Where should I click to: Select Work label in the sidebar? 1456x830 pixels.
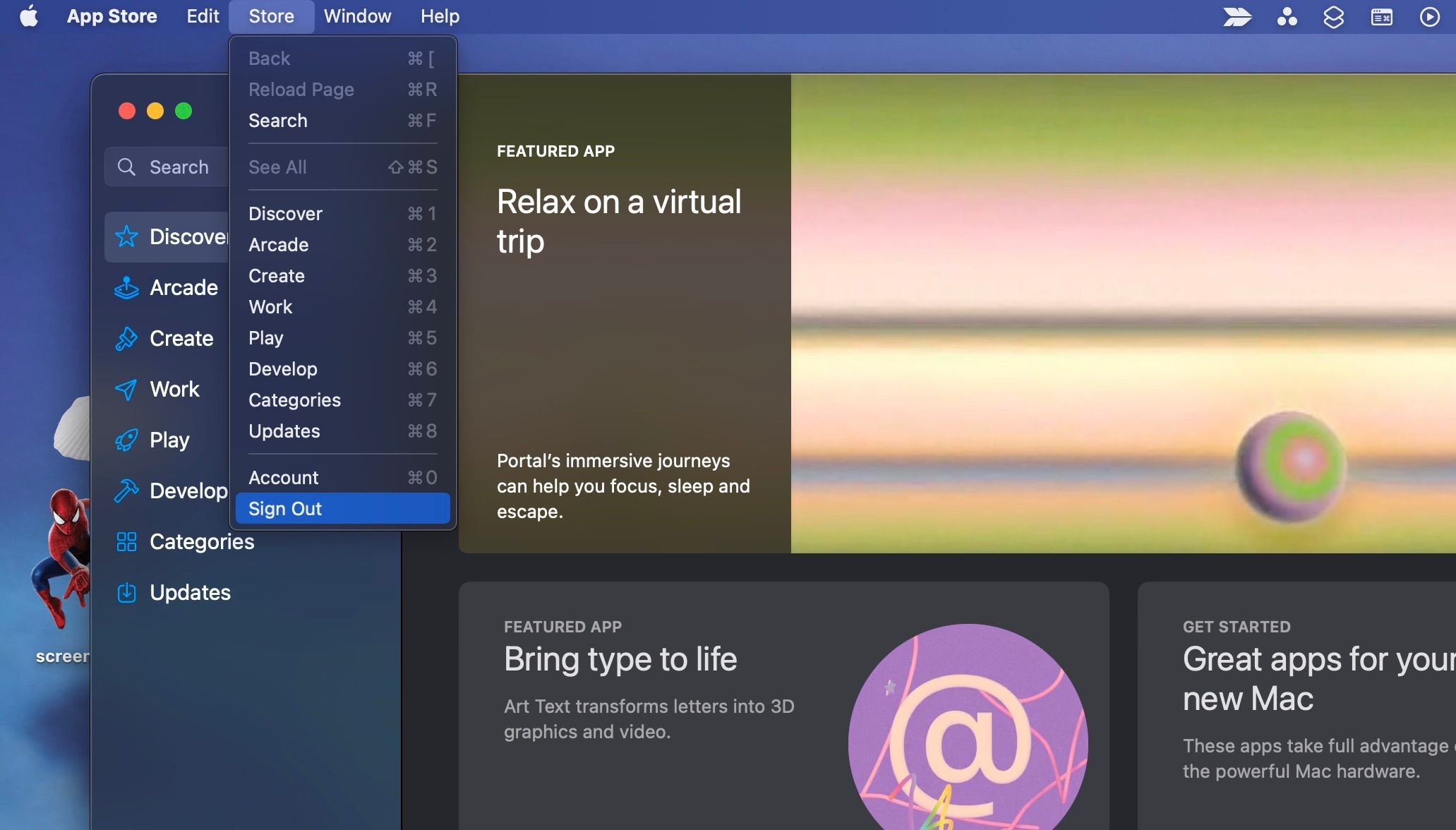pyautogui.click(x=174, y=389)
